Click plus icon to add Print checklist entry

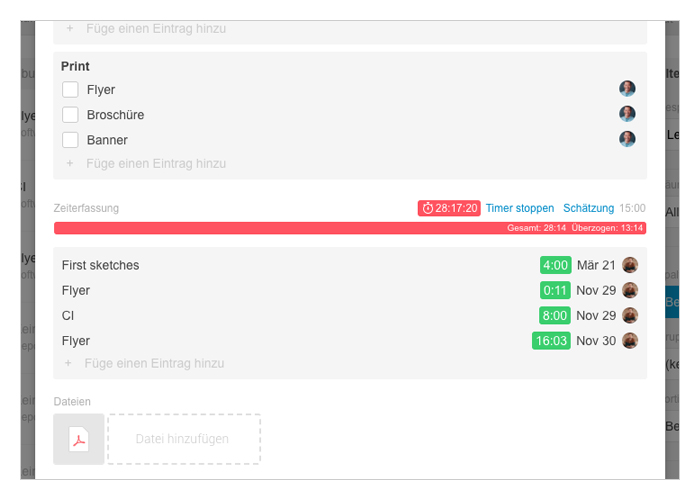(70, 163)
